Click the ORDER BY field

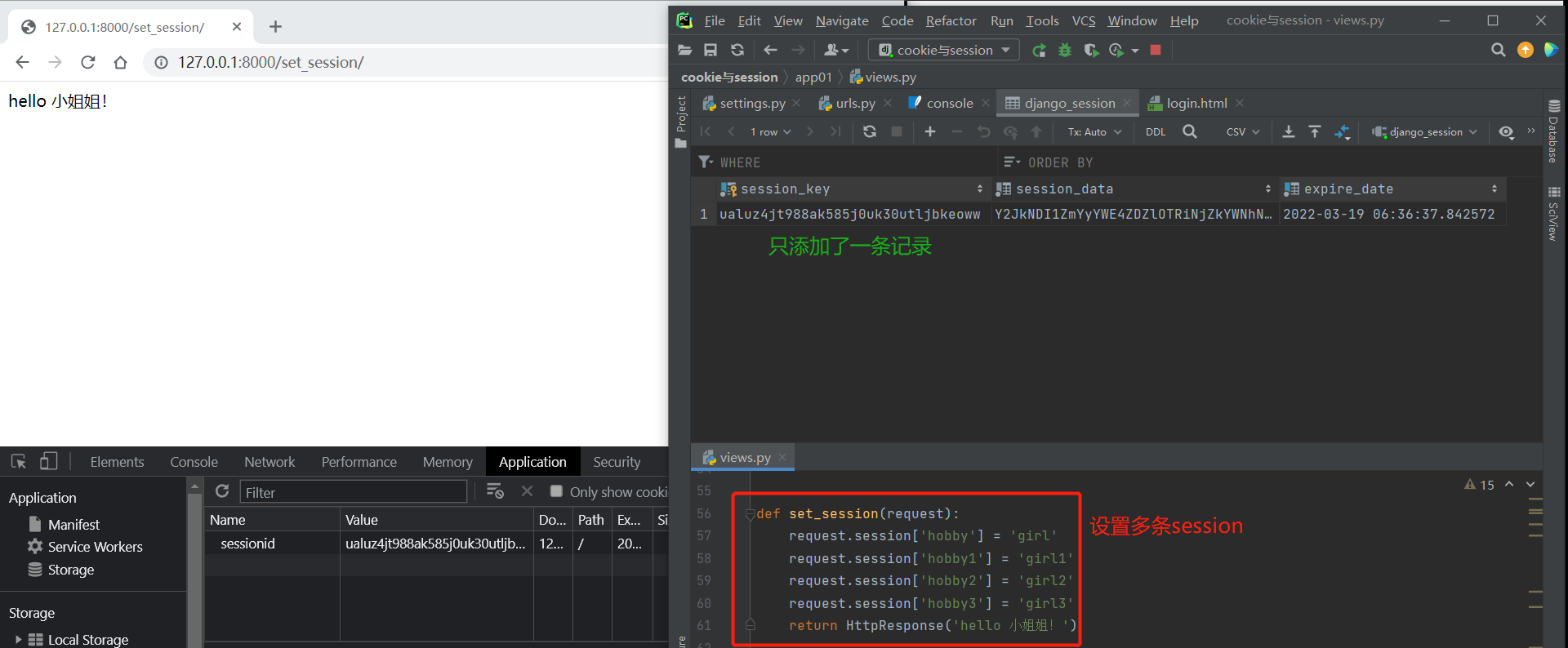(1059, 162)
